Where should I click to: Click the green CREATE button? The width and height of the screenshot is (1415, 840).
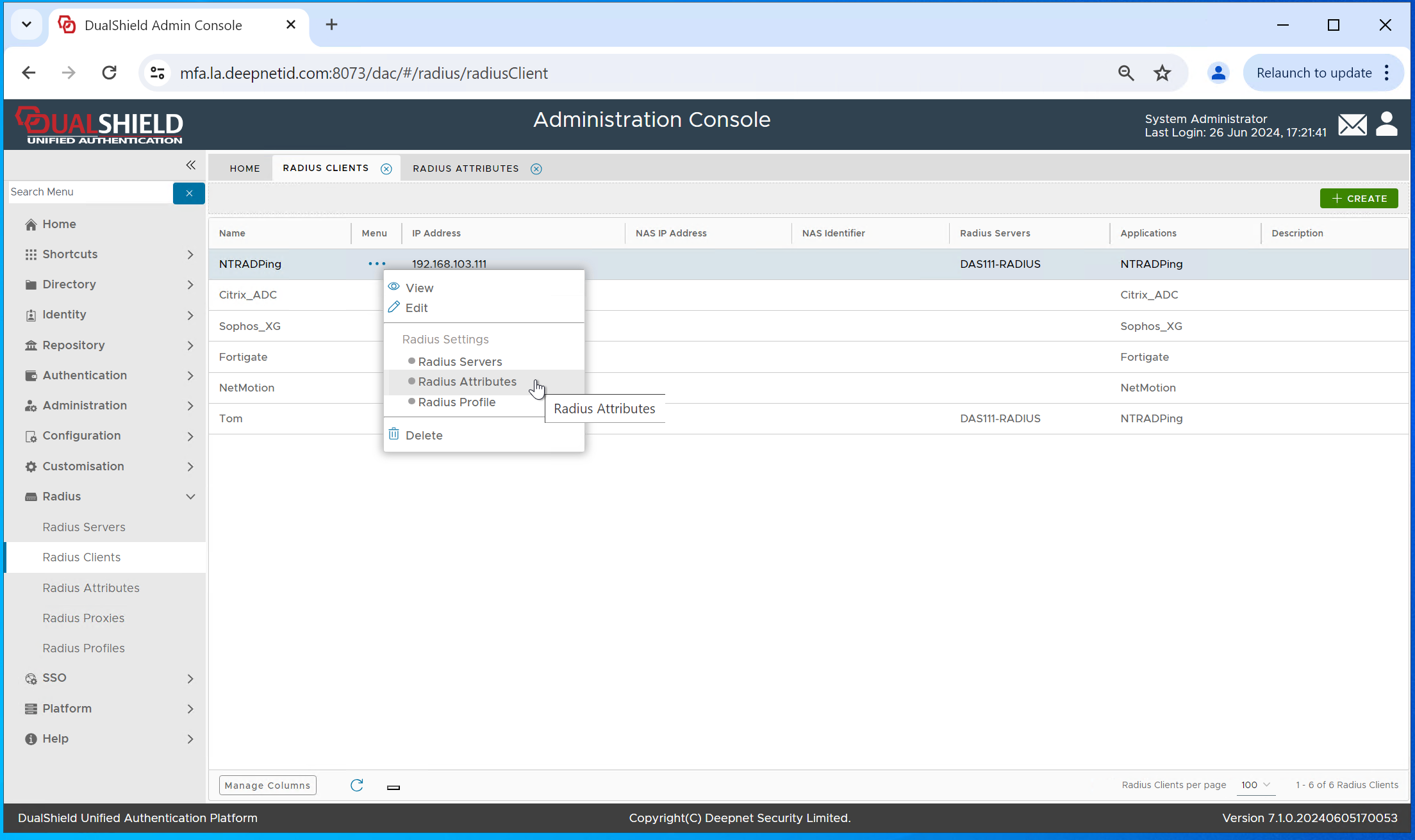coord(1359,199)
